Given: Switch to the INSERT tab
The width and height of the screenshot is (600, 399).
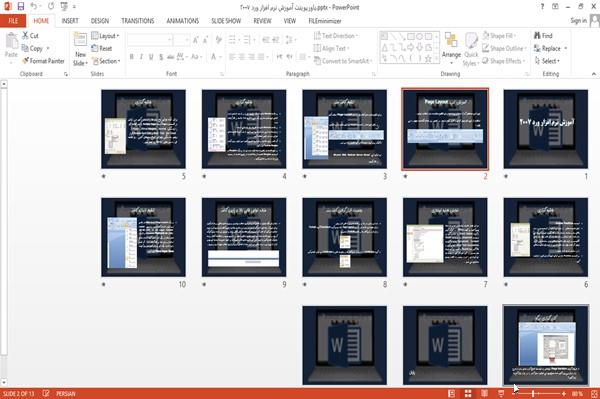Looking at the screenshot, I should click(x=70, y=21).
